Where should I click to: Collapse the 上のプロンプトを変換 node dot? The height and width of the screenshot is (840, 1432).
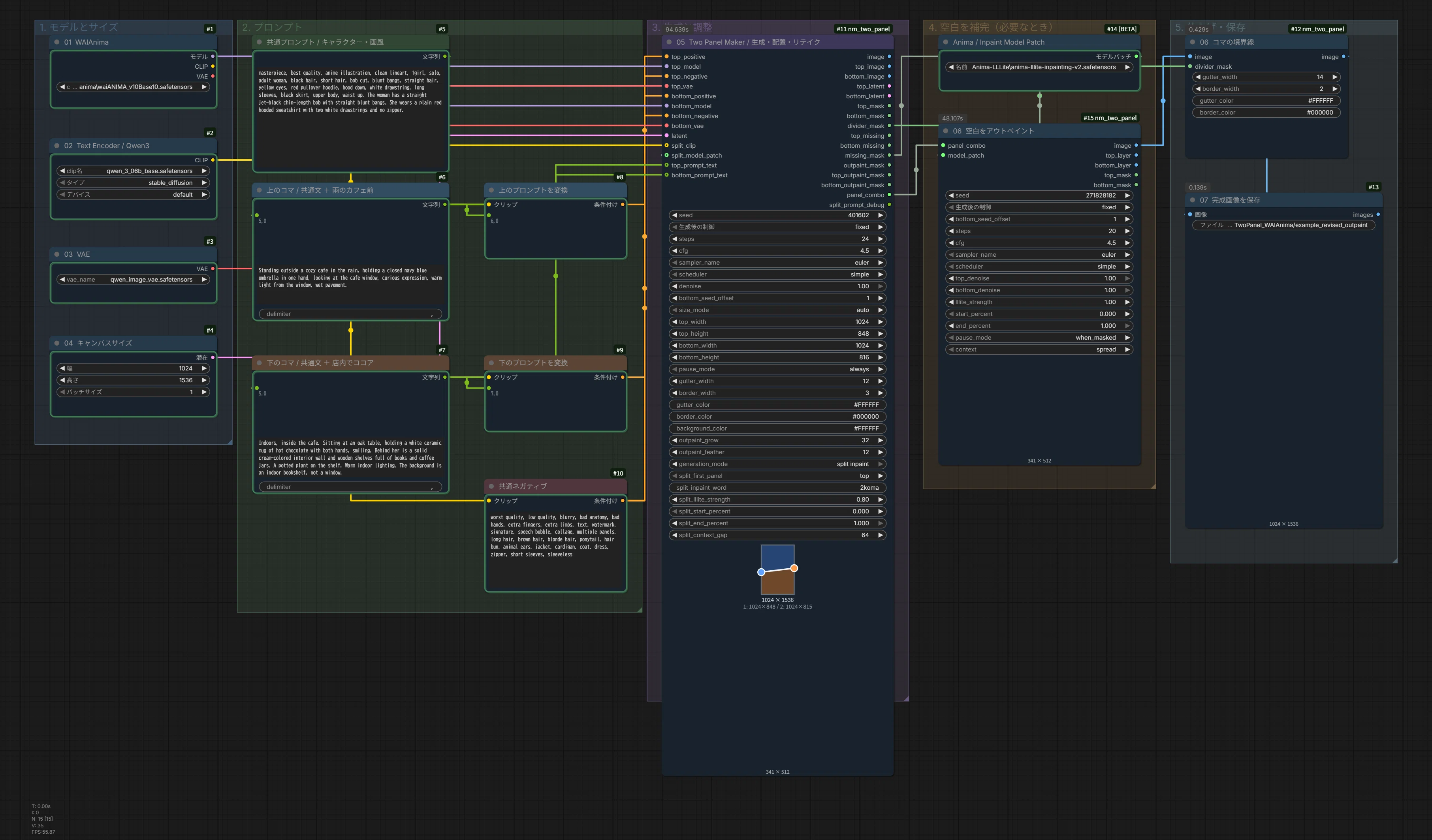coord(491,190)
